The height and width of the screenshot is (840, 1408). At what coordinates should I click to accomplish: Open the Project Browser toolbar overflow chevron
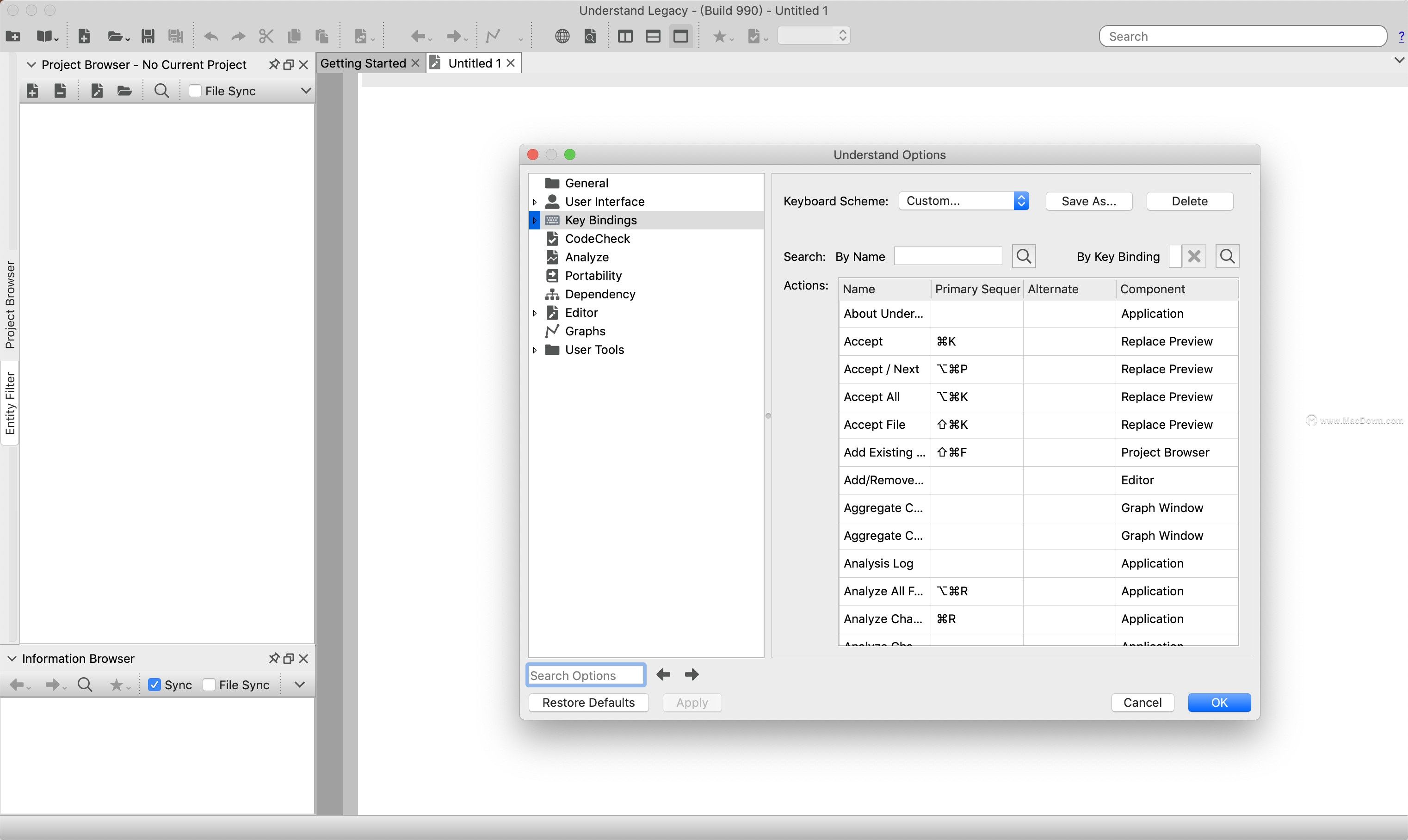306,91
